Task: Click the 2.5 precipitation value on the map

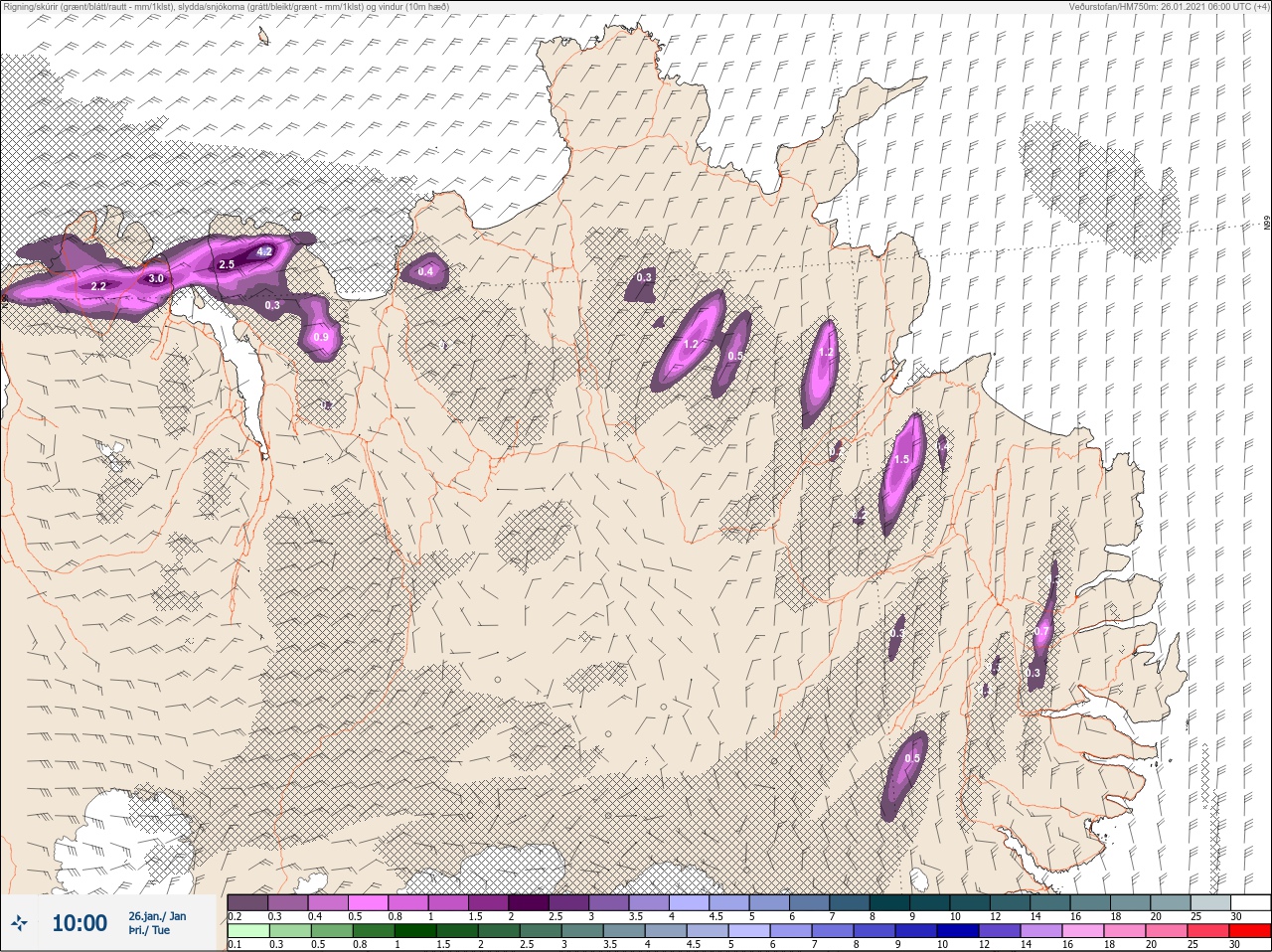Action: [x=227, y=264]
